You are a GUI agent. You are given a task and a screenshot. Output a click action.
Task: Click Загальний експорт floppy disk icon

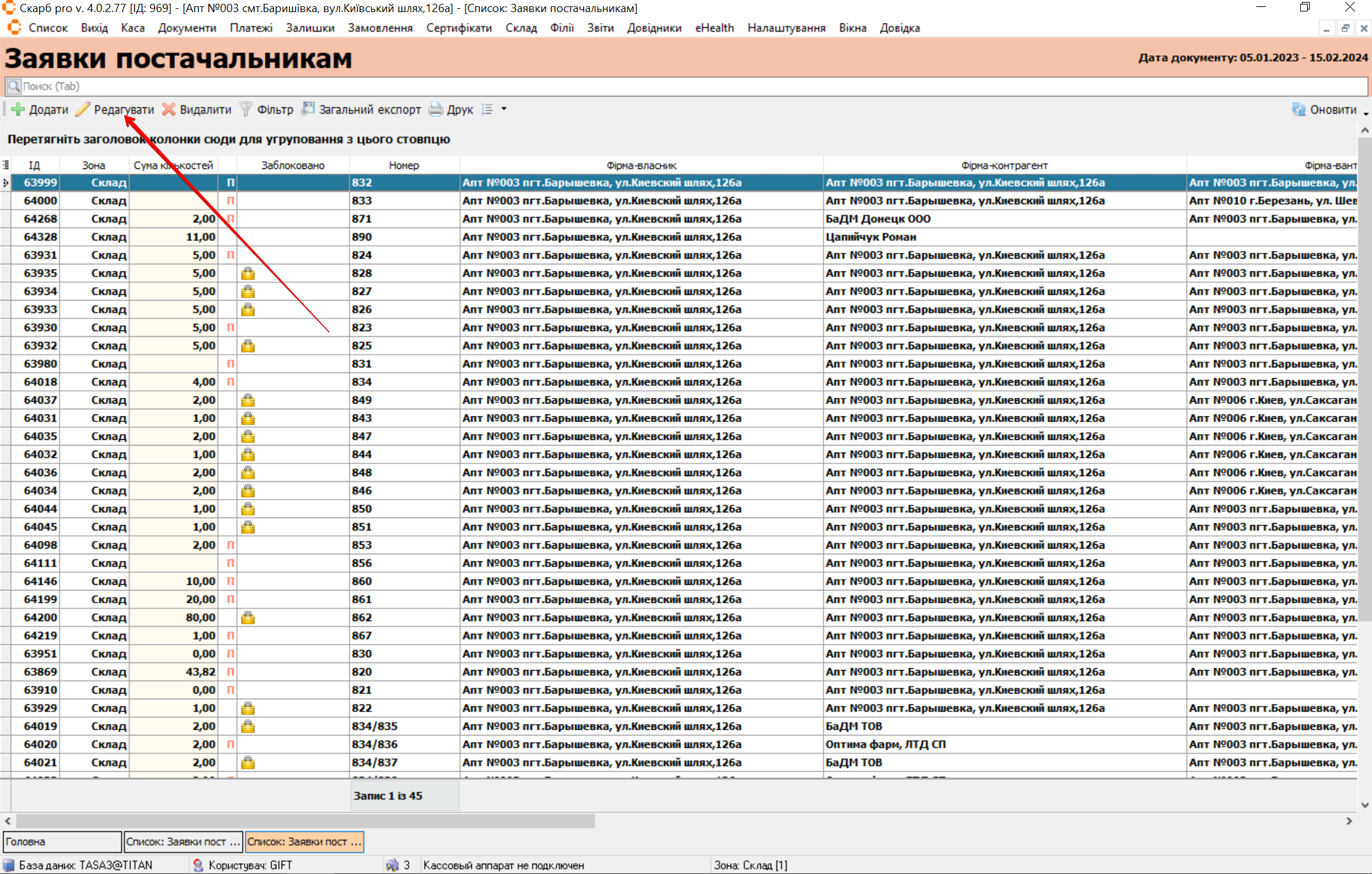[308, 109]
